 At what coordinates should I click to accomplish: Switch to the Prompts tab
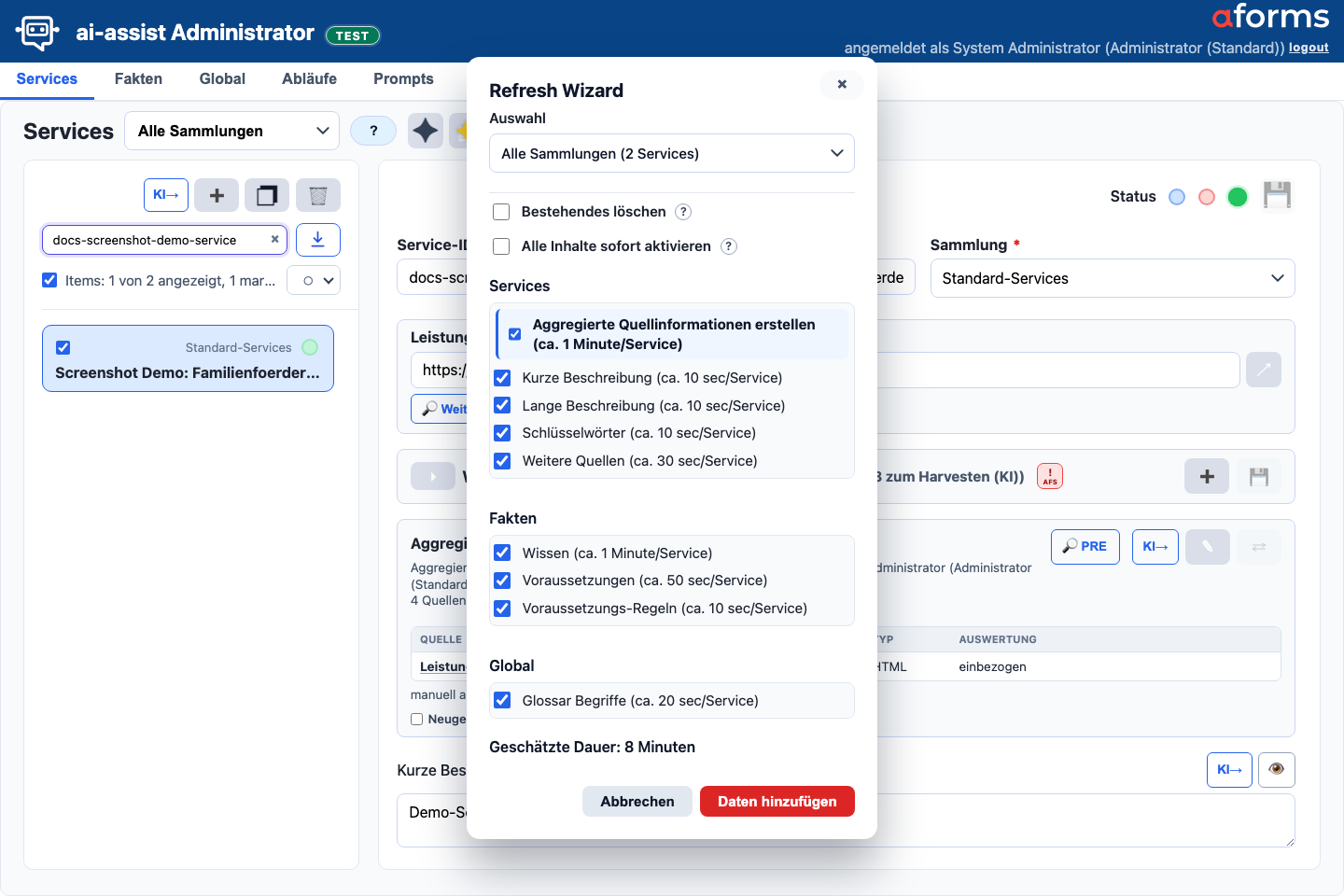[x=403, y=78]
